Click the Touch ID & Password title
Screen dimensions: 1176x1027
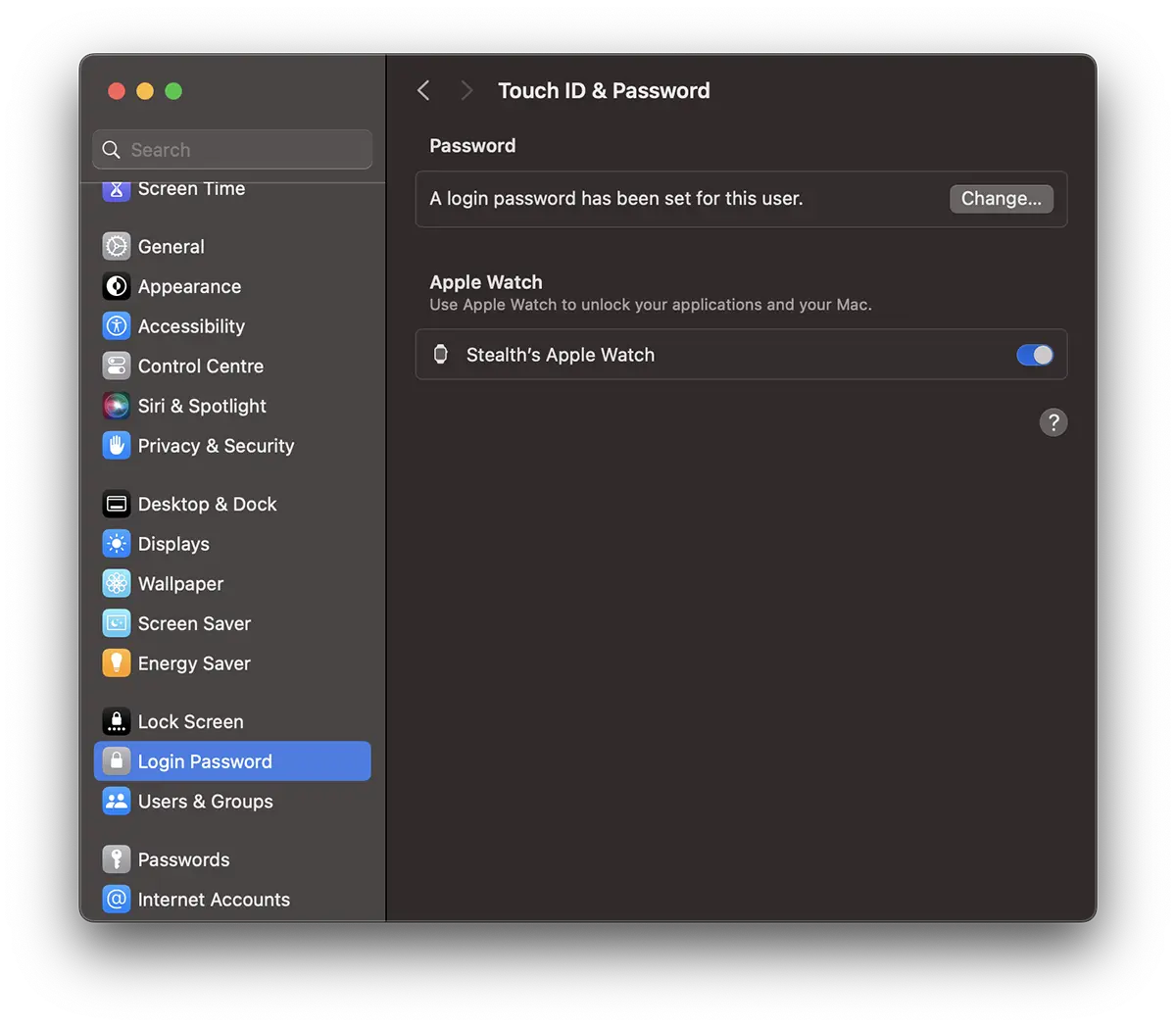(604, 91)
